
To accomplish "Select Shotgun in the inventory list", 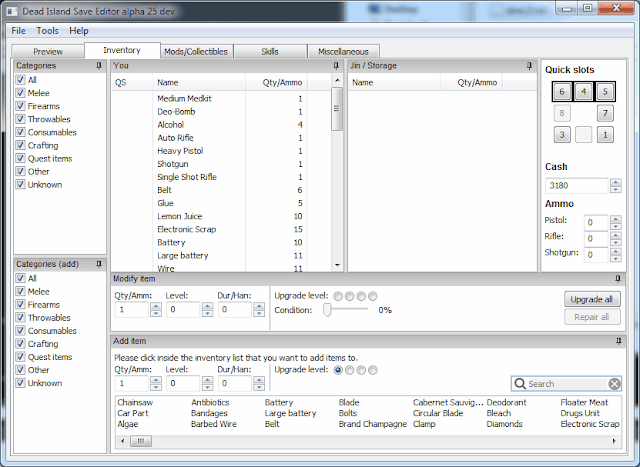I will click(x=173, y=164).
